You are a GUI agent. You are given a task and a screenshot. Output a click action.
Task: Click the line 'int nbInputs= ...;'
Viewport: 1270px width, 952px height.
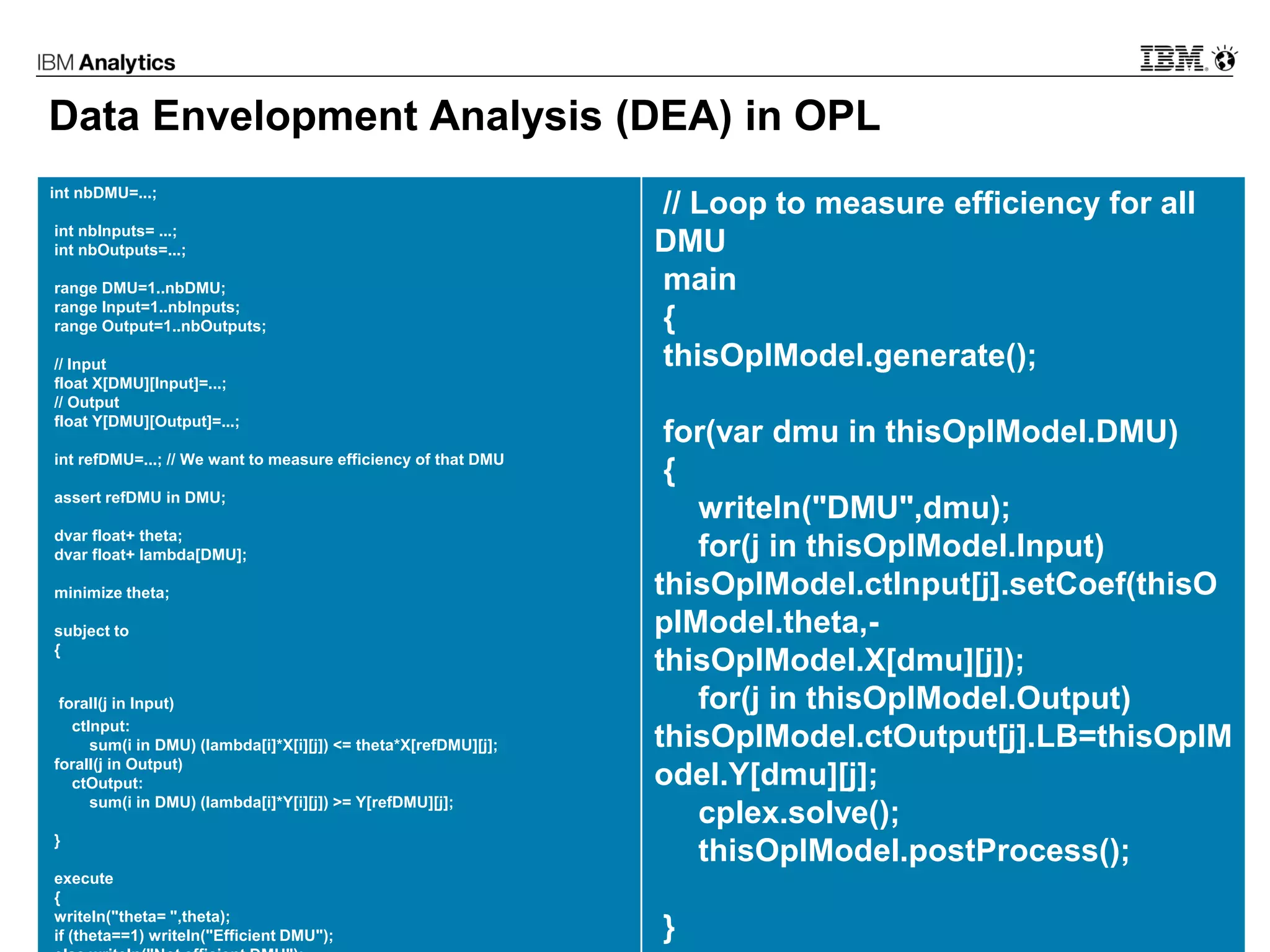click(115, 231)
